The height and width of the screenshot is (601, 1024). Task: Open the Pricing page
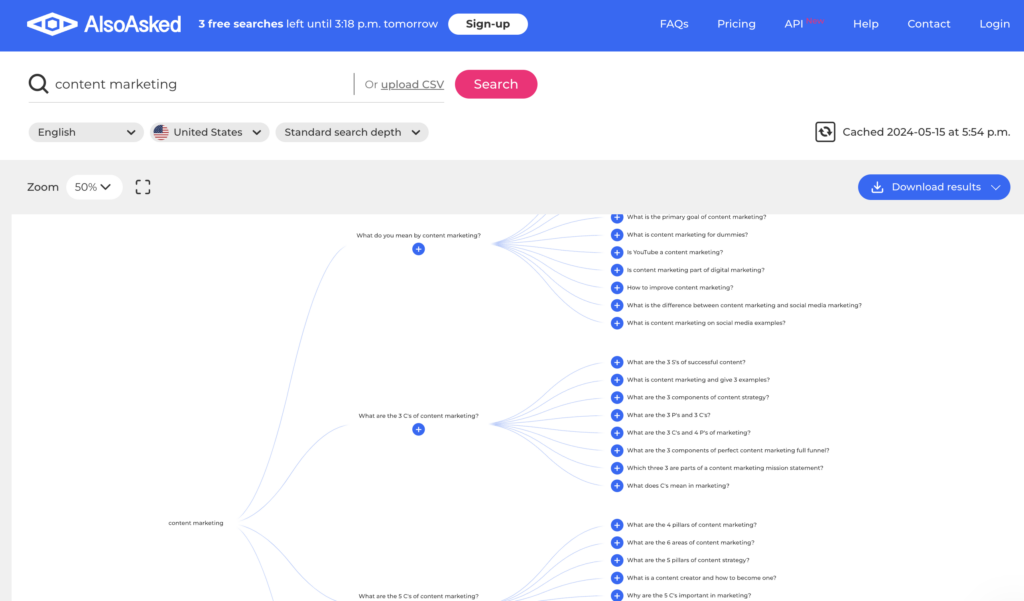pos(736,23)
